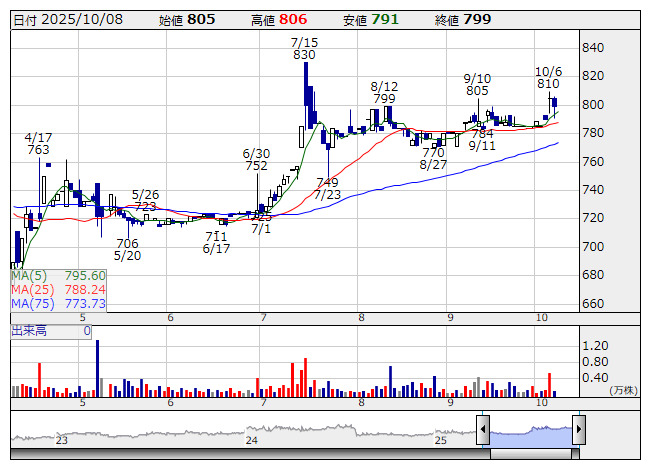Click the horizontal scrollbar thumb at bottom

(531, 454)
